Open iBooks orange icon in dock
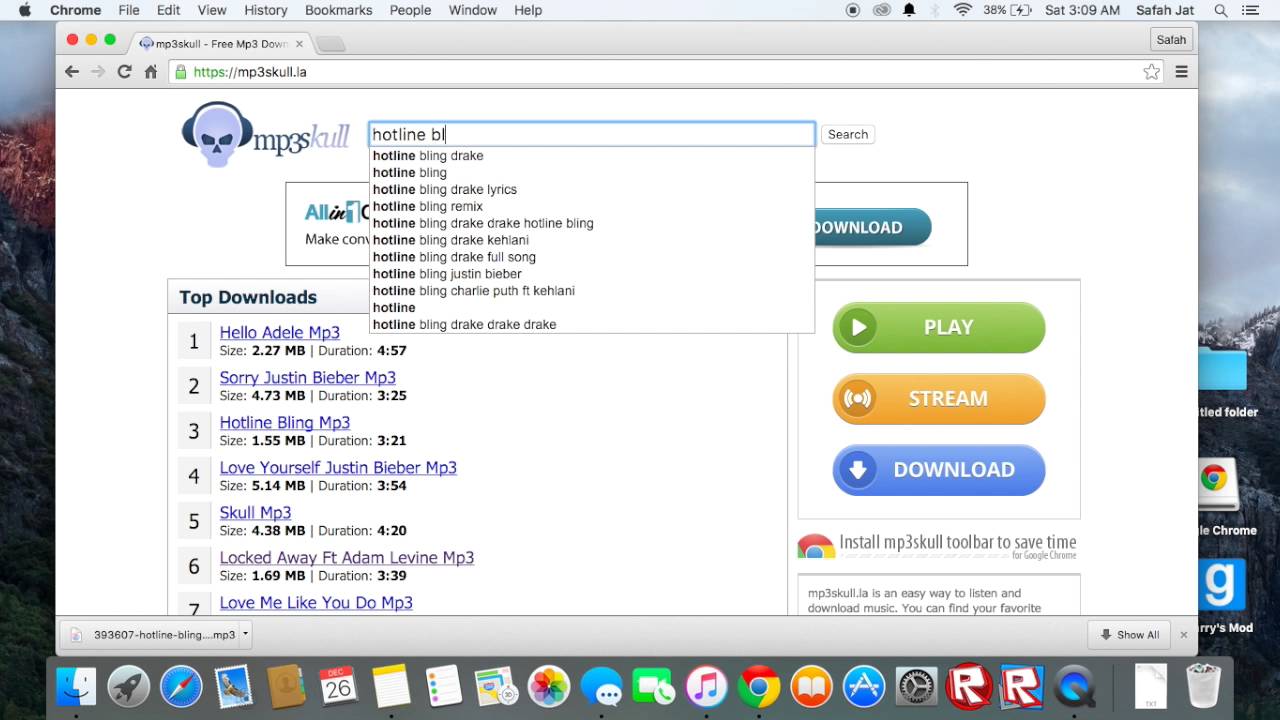This screenshot has height=720, width=1280. click(x=811, y=686)
